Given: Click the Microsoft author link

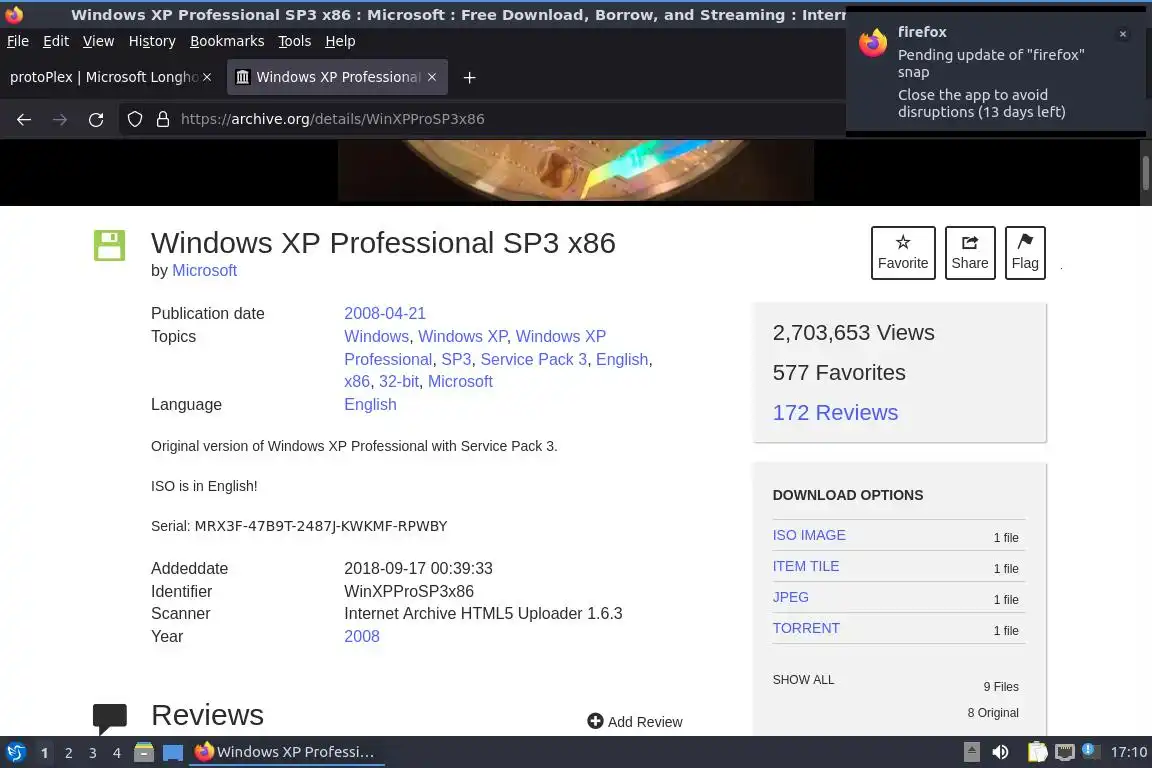Looking at the screenshot, I should (204, 270).
